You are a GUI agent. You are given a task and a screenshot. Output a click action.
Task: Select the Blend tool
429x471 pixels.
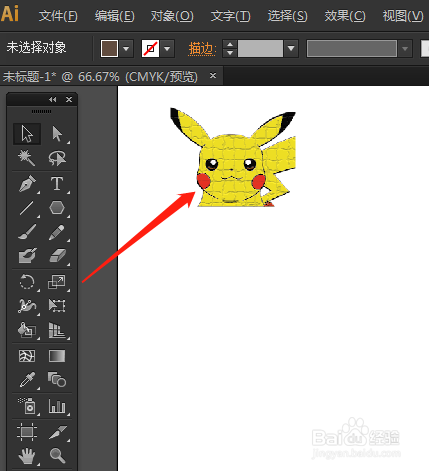(57, 380)
